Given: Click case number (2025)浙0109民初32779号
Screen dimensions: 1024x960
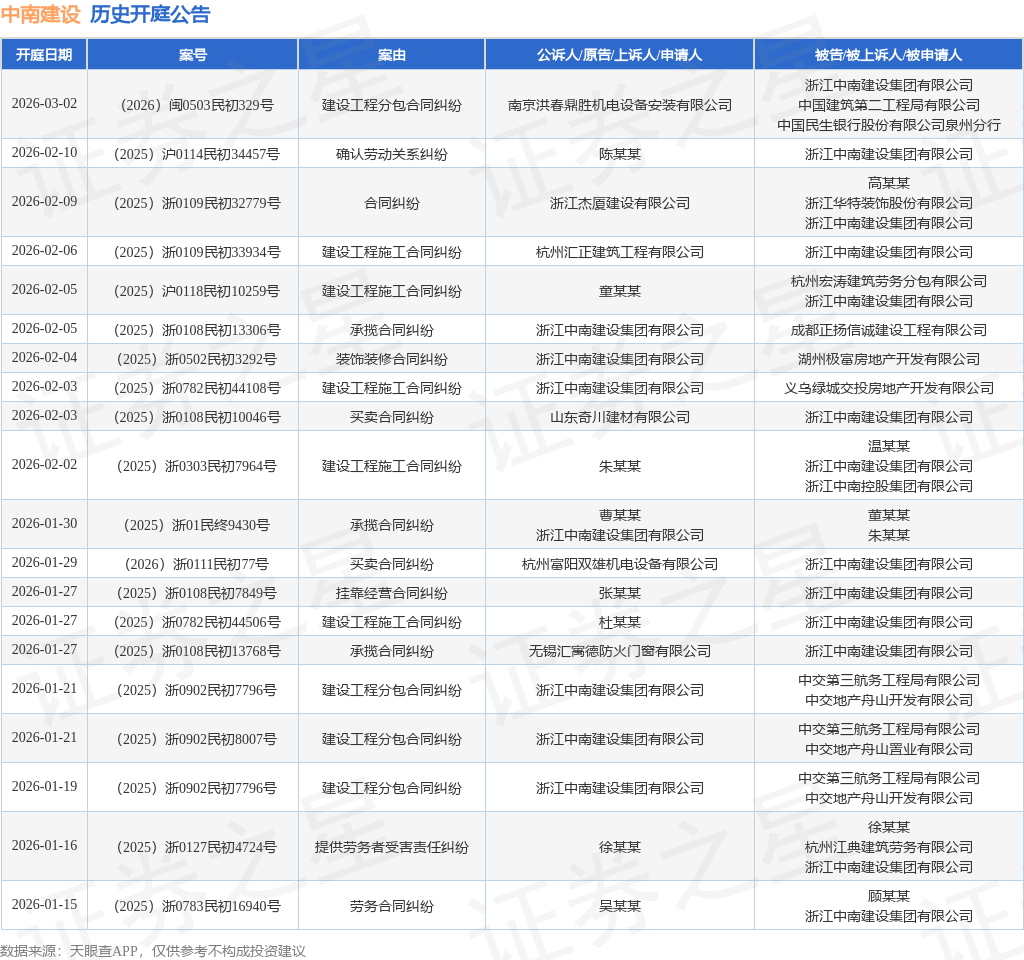Looking at the screenshot, I should click(197, 203).
